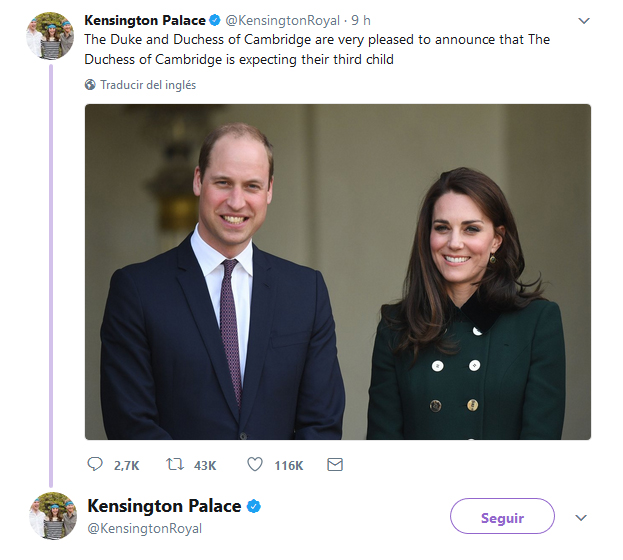Click the large Kensington Palace name at bottom
623x560 pixels.
point(164,506)
